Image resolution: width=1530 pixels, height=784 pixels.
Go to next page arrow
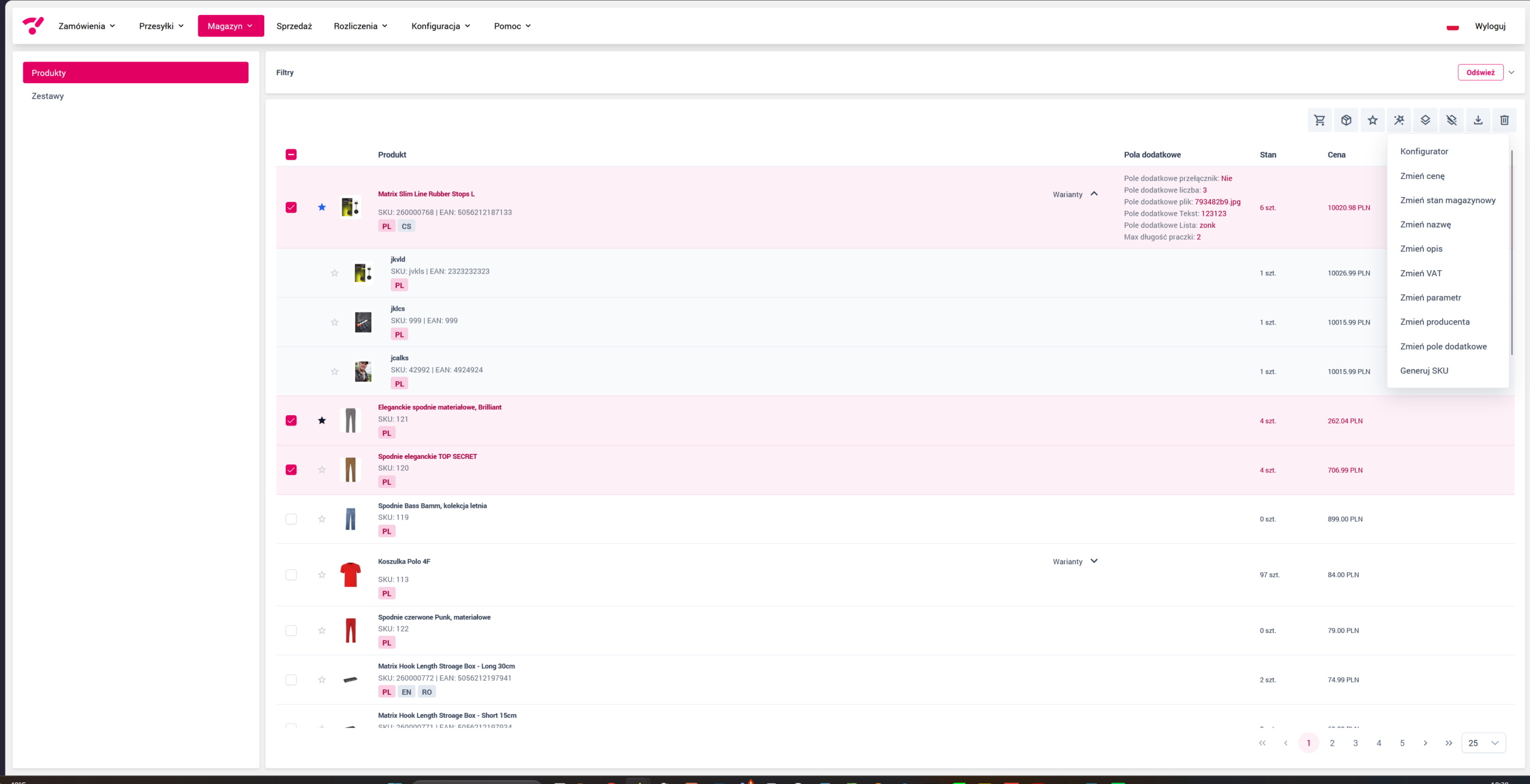coord(1425,743)
